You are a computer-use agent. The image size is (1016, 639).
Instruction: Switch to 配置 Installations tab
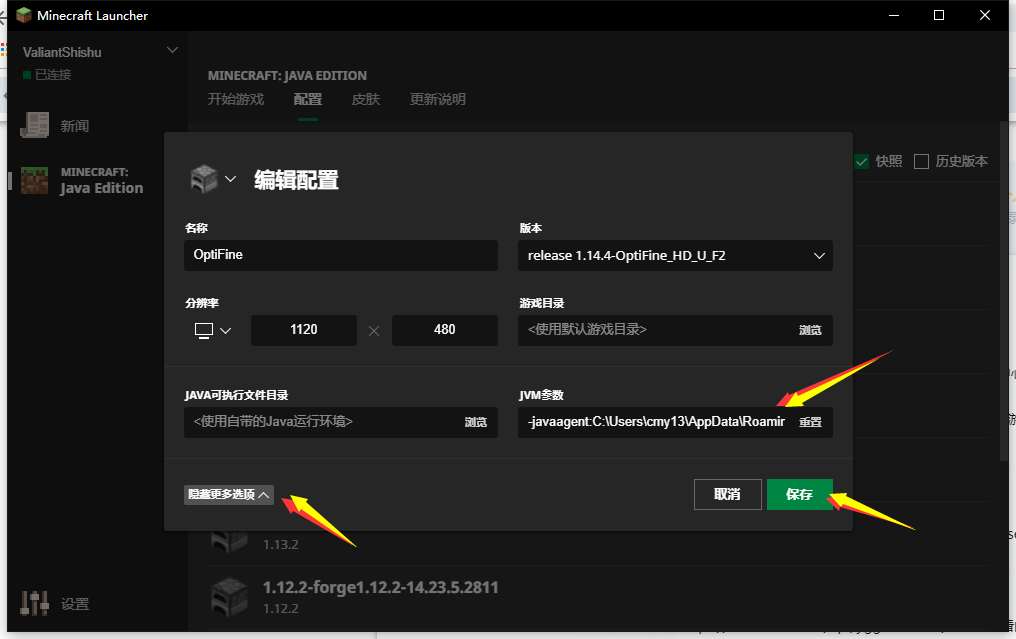(308, 99)
